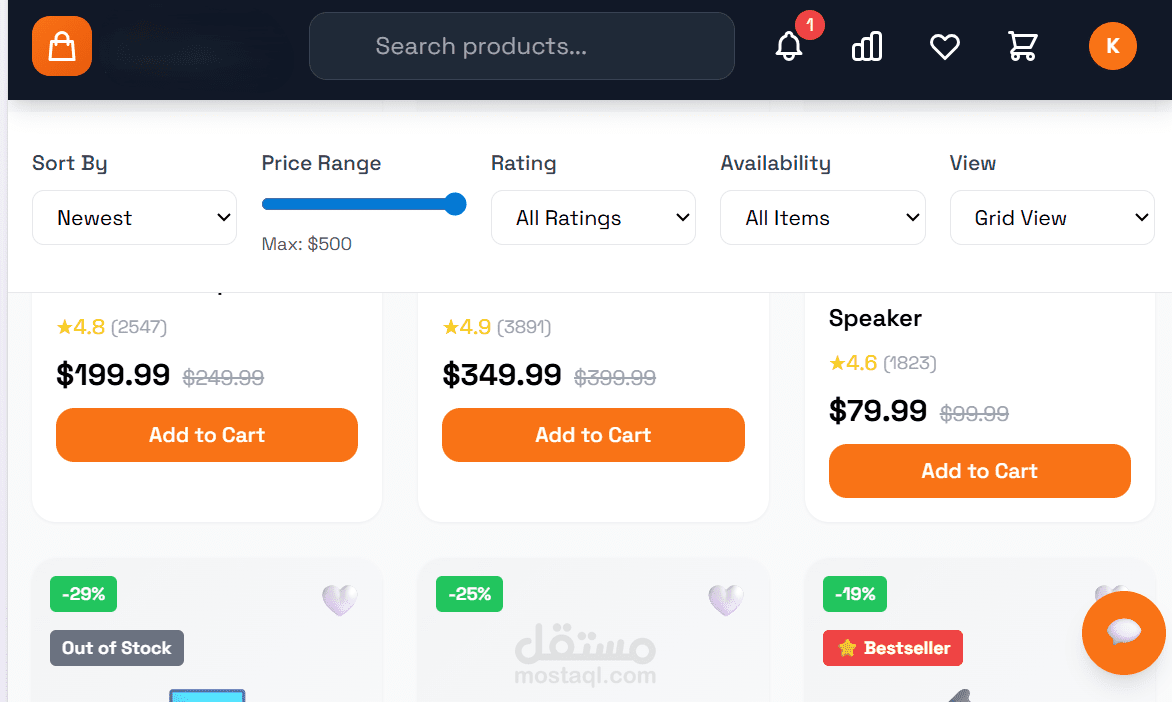Open the notifications bell
Viewport: 1172px width, 702px height.
pyautogui.click(x=789, y=46)
